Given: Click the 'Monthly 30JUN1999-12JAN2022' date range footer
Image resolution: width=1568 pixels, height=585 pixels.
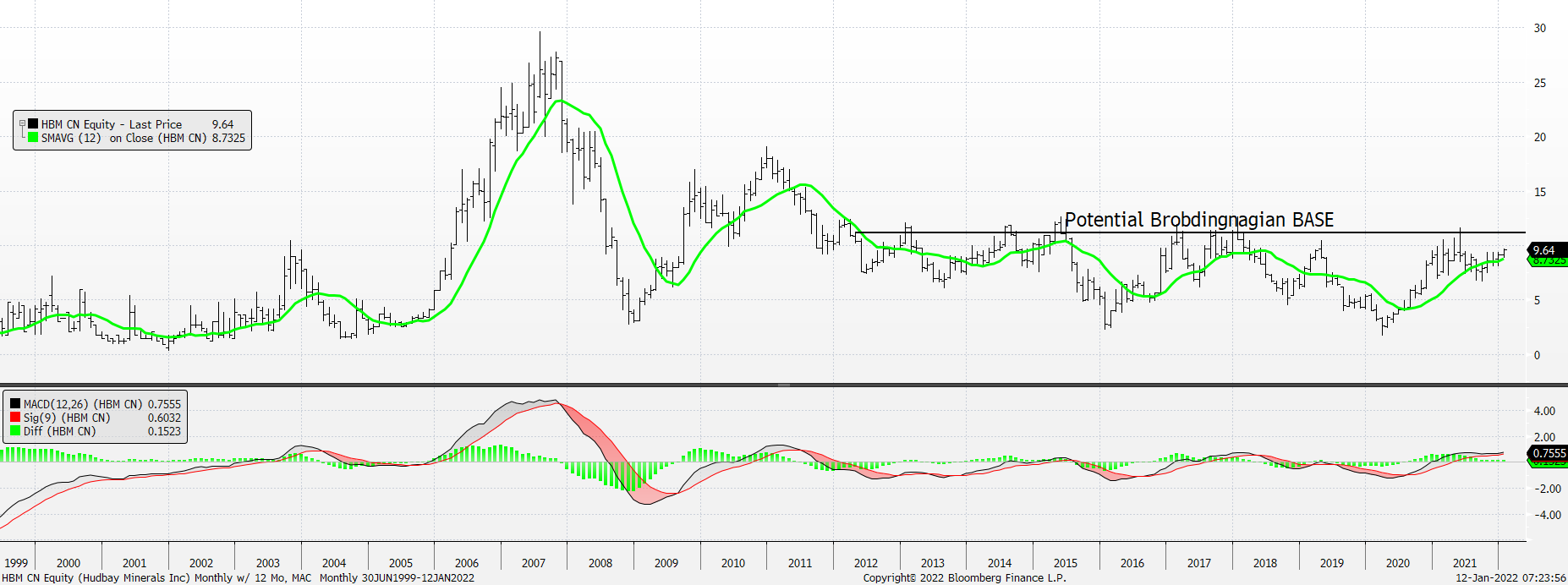Looking at the screenshot, I should [397, 578].
